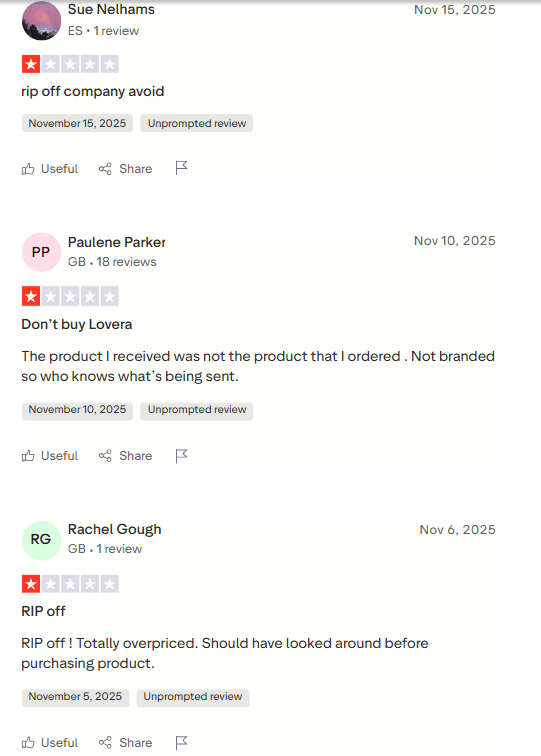The width and height of the screenshot is (541, 756).
Task: Click the Unprompted review tag on Paulene's review
Action: click(197, 410)
